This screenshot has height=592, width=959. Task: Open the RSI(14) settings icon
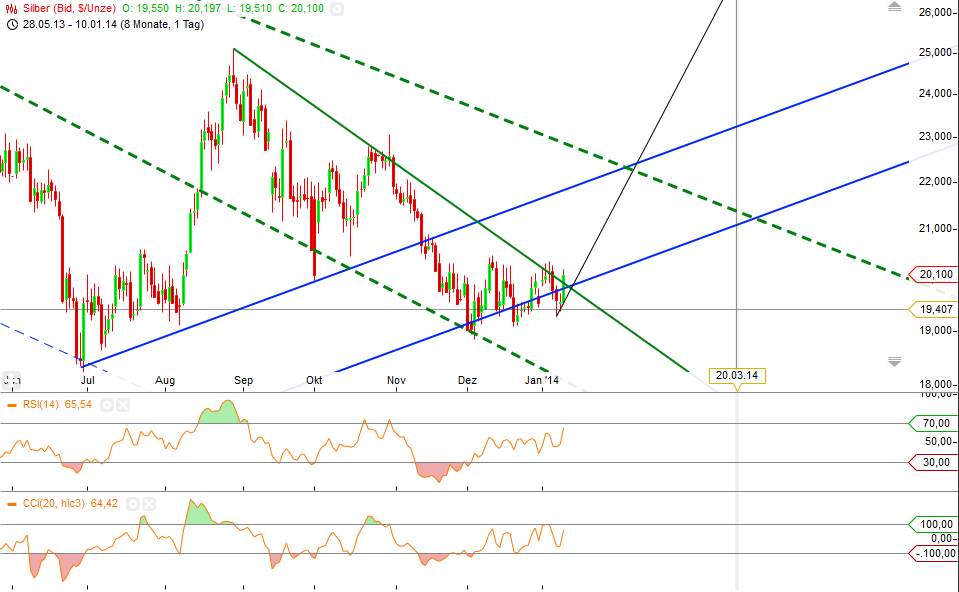point(107,405)
